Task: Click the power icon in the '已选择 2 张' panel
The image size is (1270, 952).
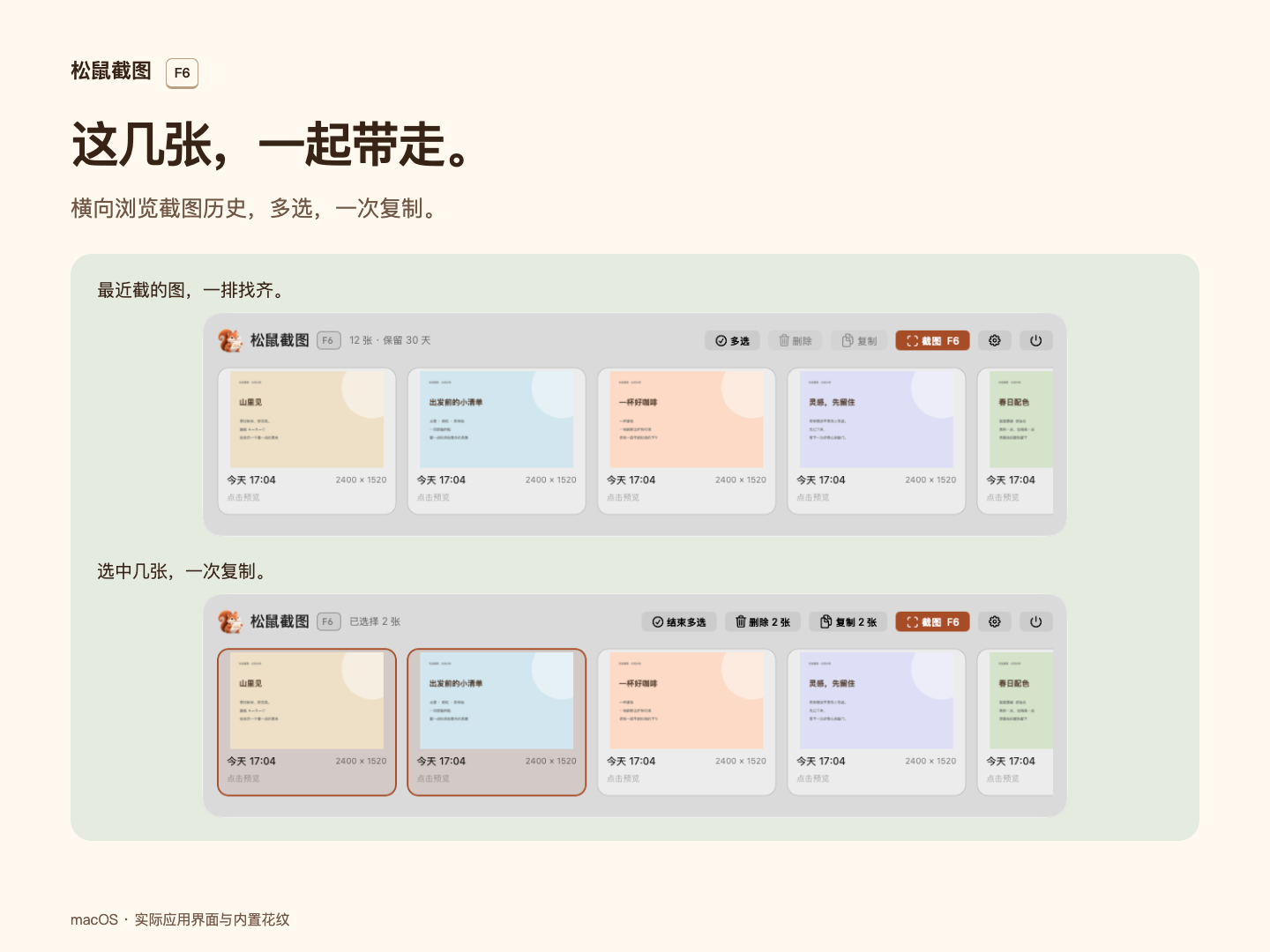Action: coord(1036,621)
